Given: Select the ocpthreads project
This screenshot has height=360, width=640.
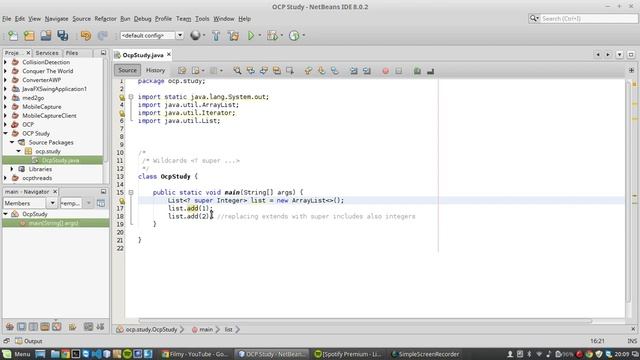Looking at the screenshot, I should 37,178.
